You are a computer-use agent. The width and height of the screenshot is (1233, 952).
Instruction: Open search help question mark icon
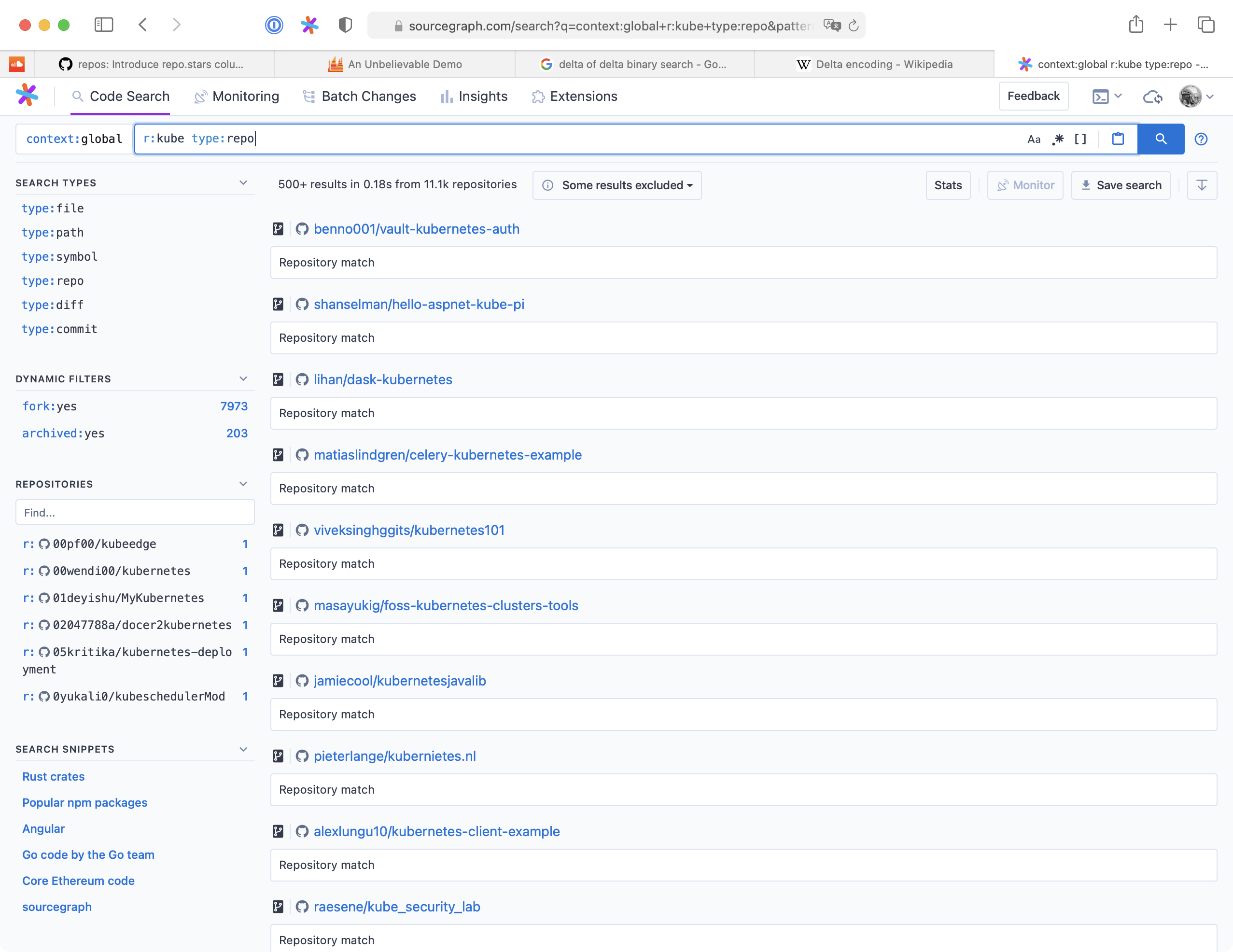pos(1201,139)
